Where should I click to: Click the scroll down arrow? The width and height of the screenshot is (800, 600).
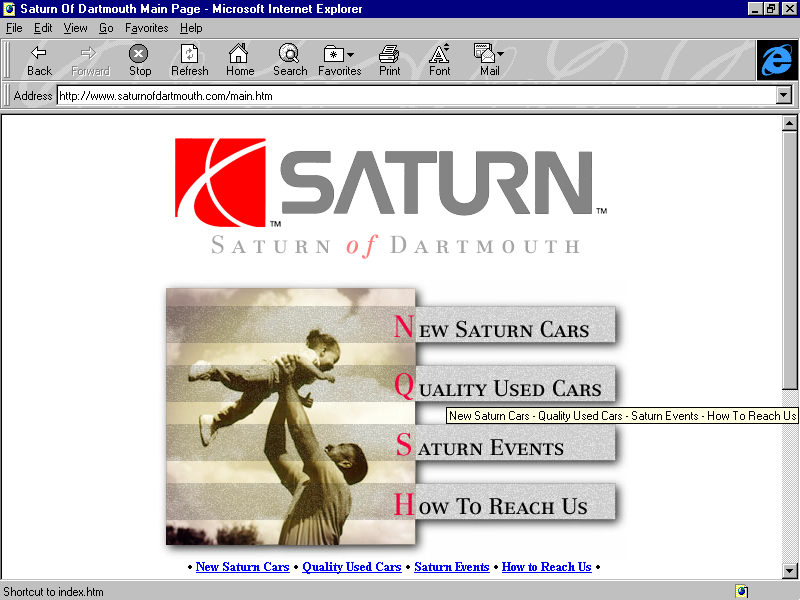[x=789, y=571]
